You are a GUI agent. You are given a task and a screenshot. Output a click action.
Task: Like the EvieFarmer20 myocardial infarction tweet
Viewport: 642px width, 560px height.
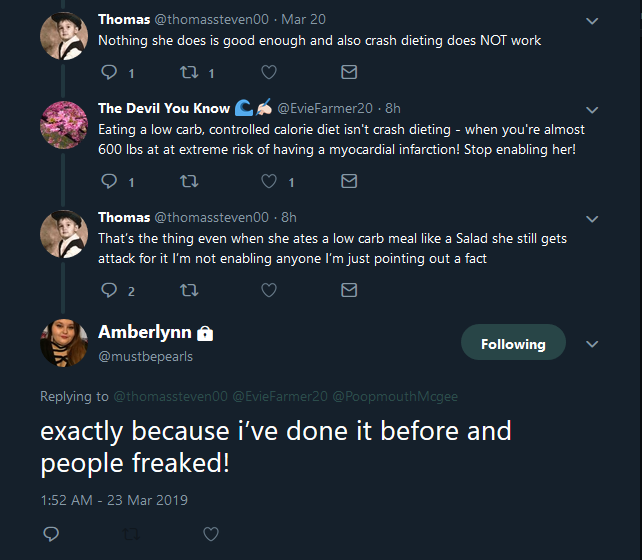269,181
